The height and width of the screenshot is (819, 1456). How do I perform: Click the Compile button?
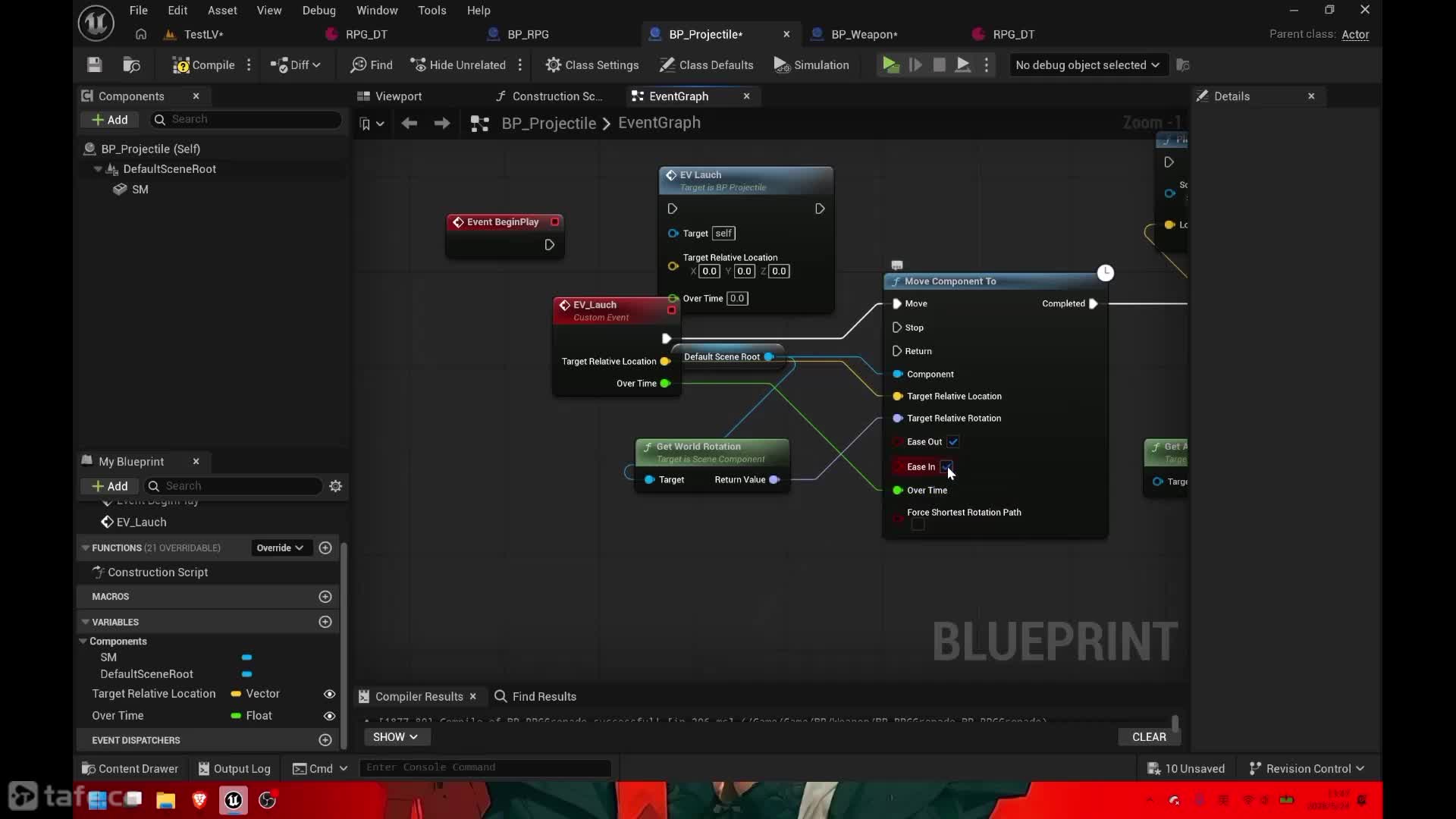point(203,65)
